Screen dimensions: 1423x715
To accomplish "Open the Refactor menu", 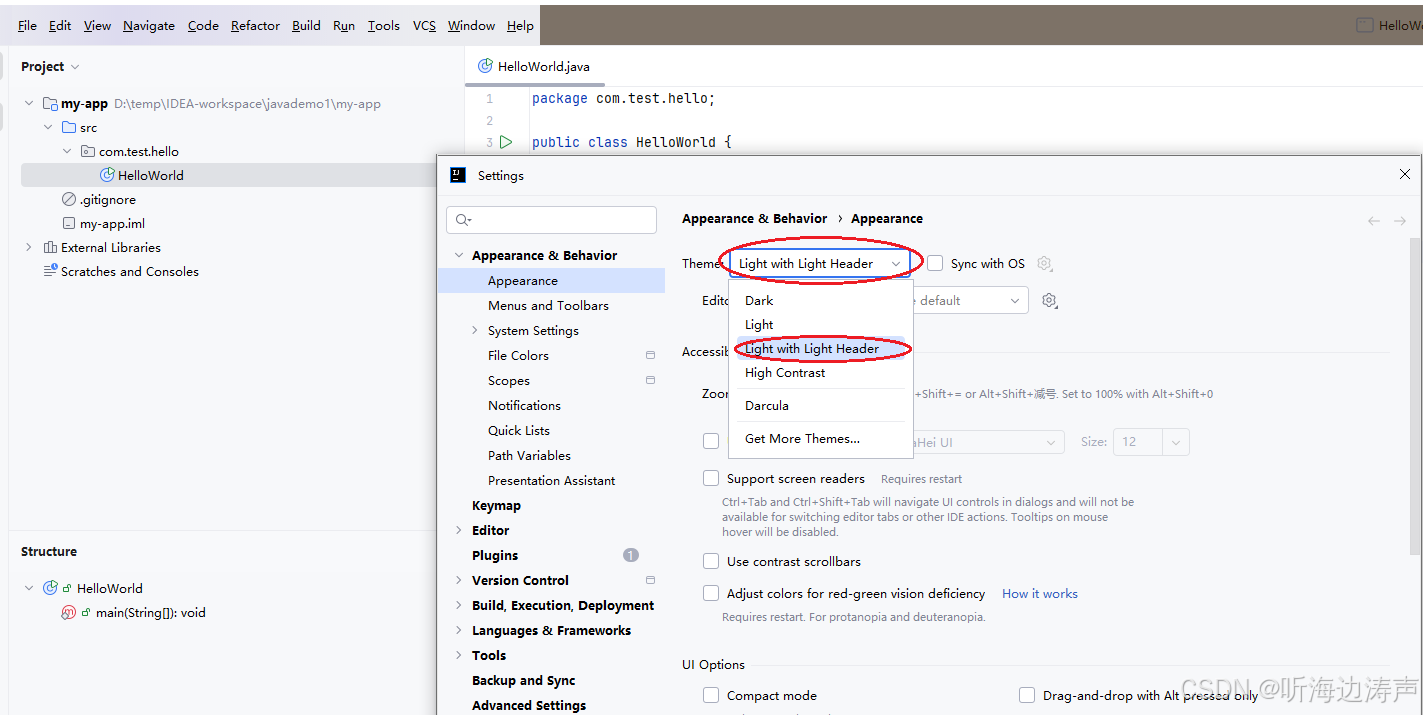I will pos(255,26).
